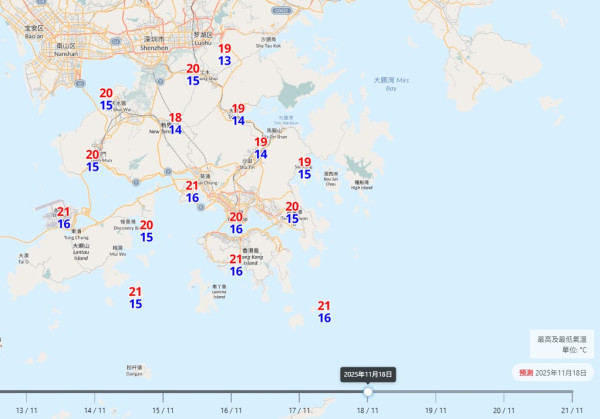The image size is (600, 419).
Task: Click the Kau Sai Chau label
Action: tap(331, 179)
